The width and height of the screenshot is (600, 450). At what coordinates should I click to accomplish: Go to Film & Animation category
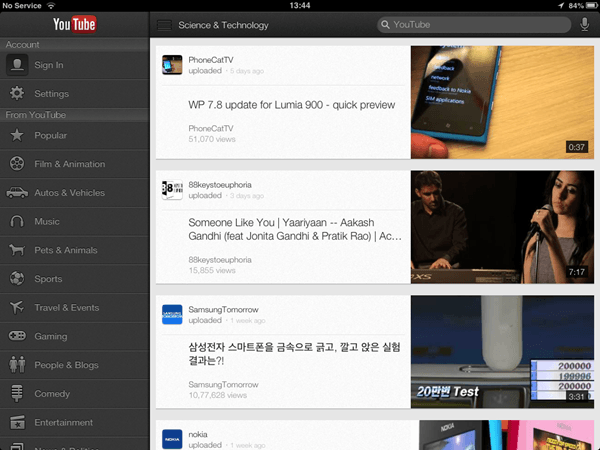coord(75,164)
